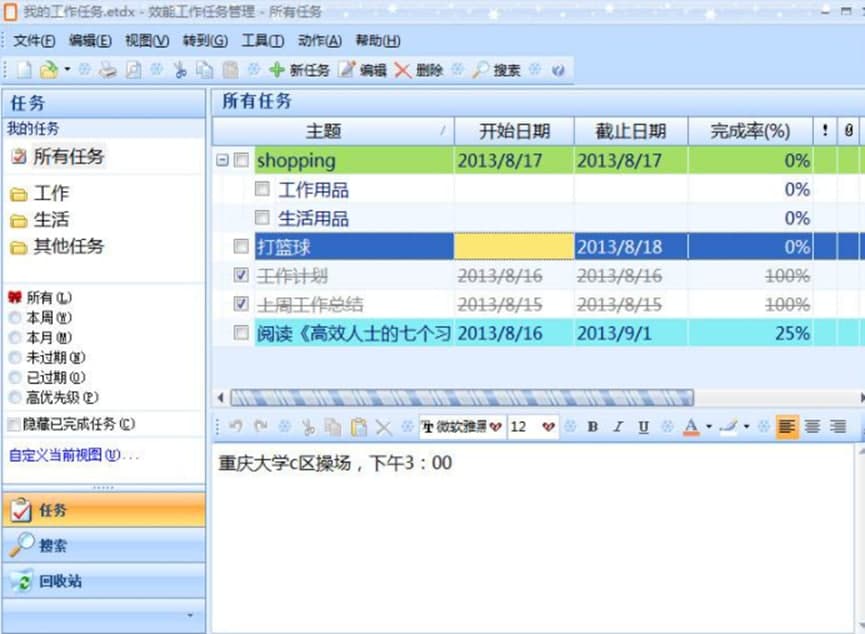Check the shopping task checkbox

point(241,160)
